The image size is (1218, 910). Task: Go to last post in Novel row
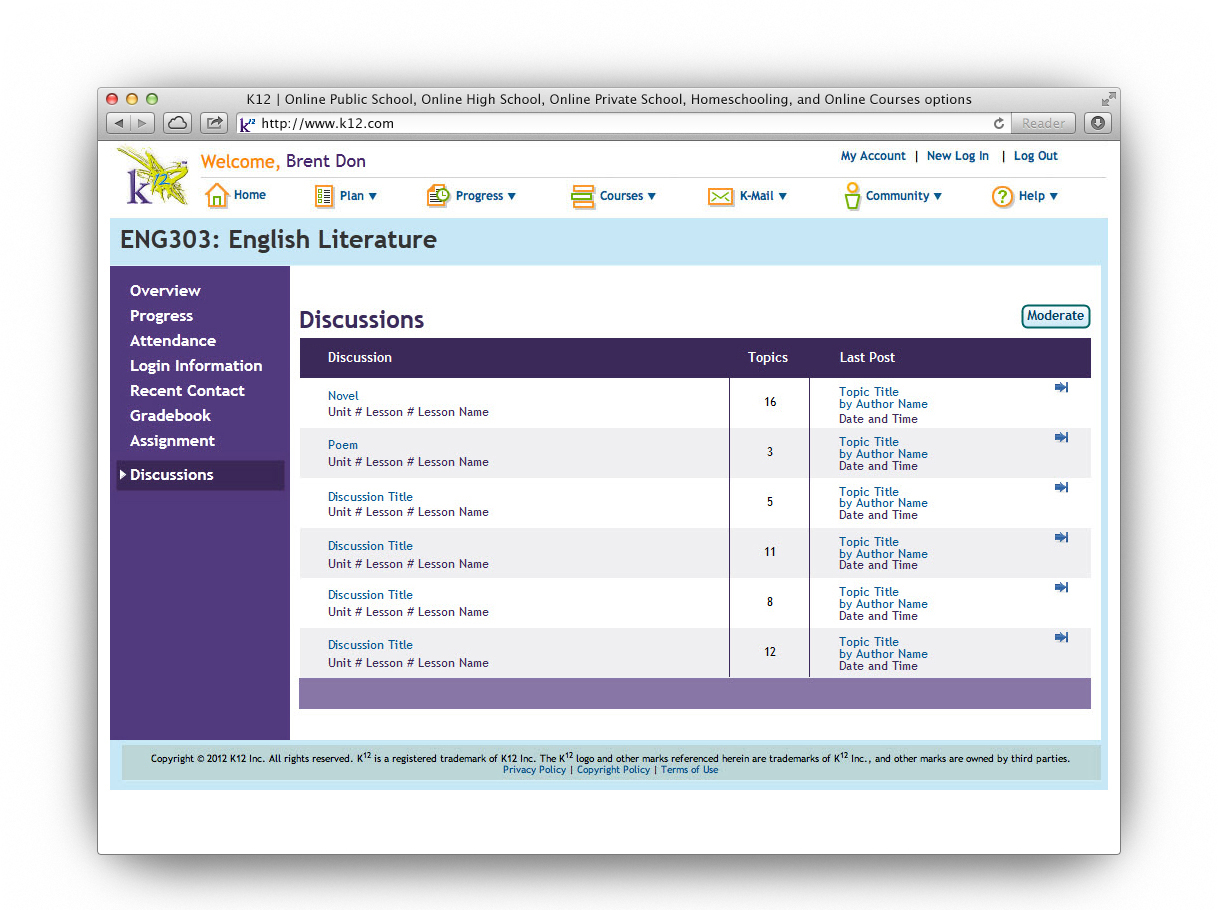click(x=1062, y=387)
